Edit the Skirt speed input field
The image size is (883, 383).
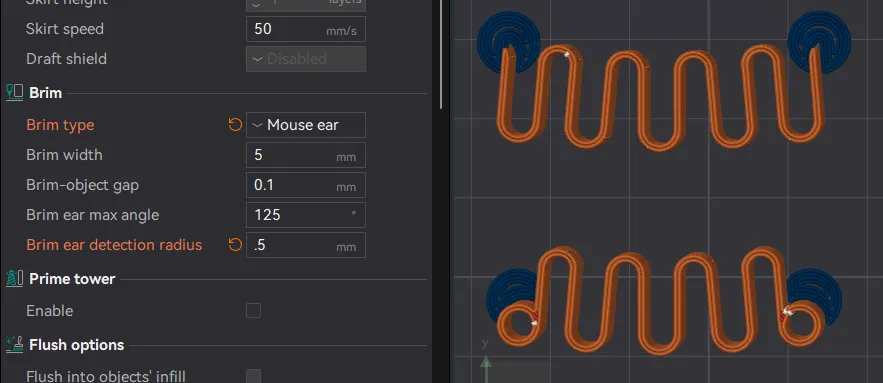coord(306,29)
